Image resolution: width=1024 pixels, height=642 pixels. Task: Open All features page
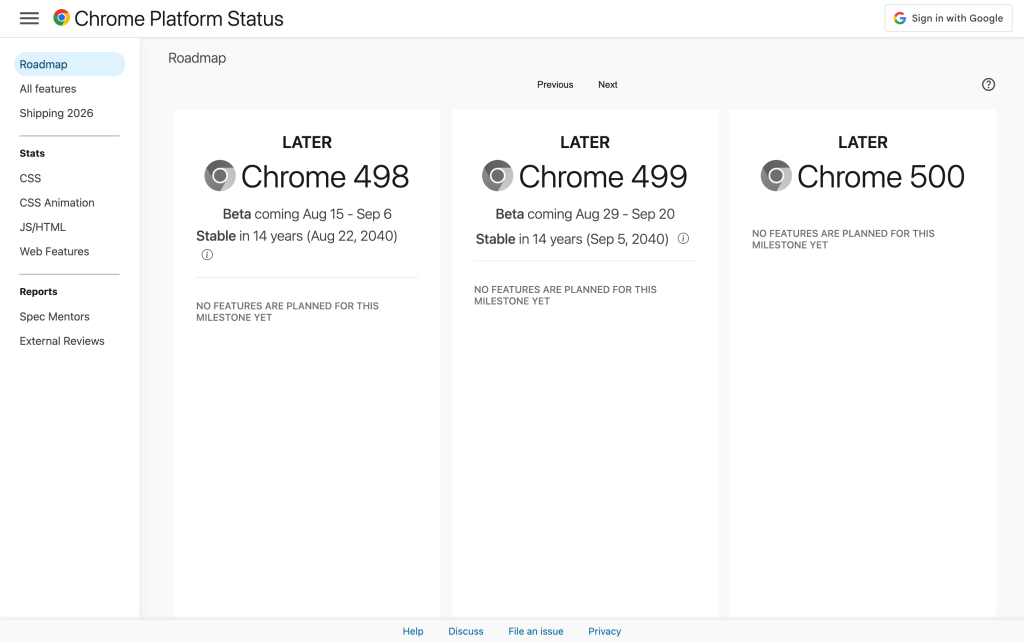click(x=48, y=89)
